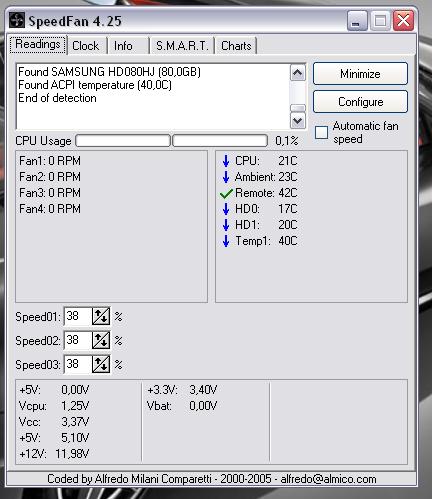Click the 'Found SAMSUNG HD080HJ (80,0GB)' log line

tap(109, 72)
